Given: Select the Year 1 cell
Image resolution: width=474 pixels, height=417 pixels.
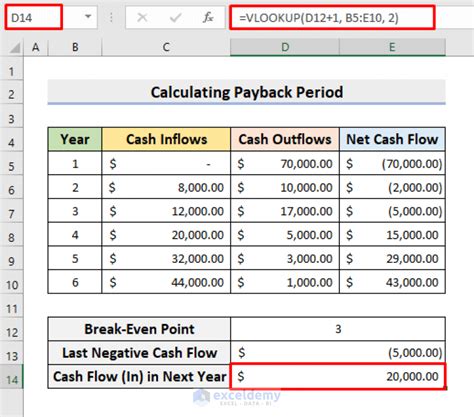Looking at the screenshot, I should click(x=75, y=164).
